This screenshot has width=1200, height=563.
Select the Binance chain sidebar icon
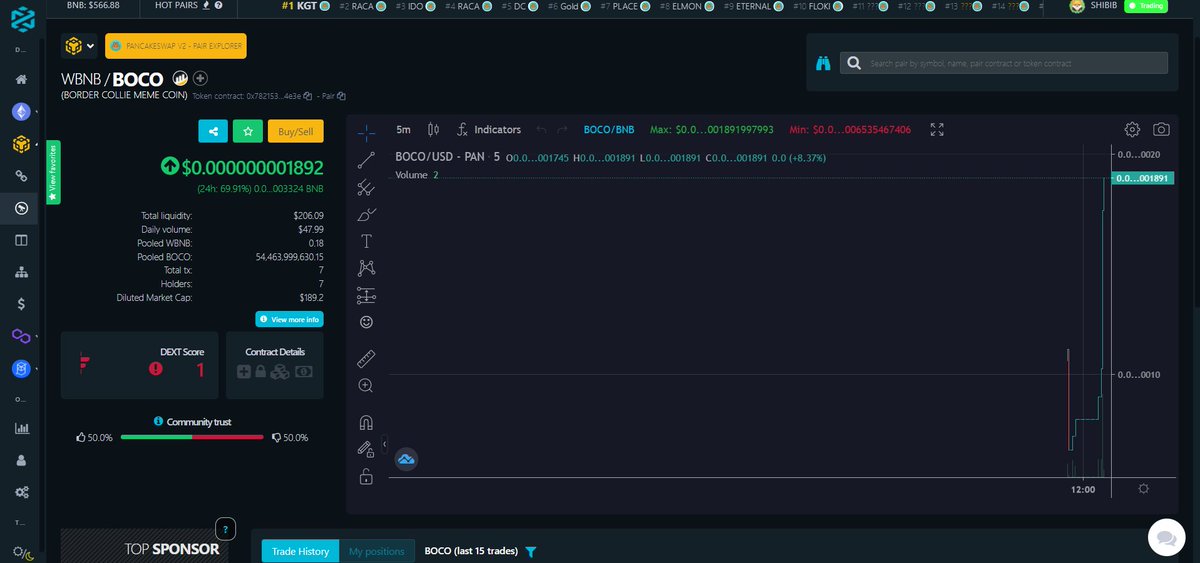tap(20, 144)
